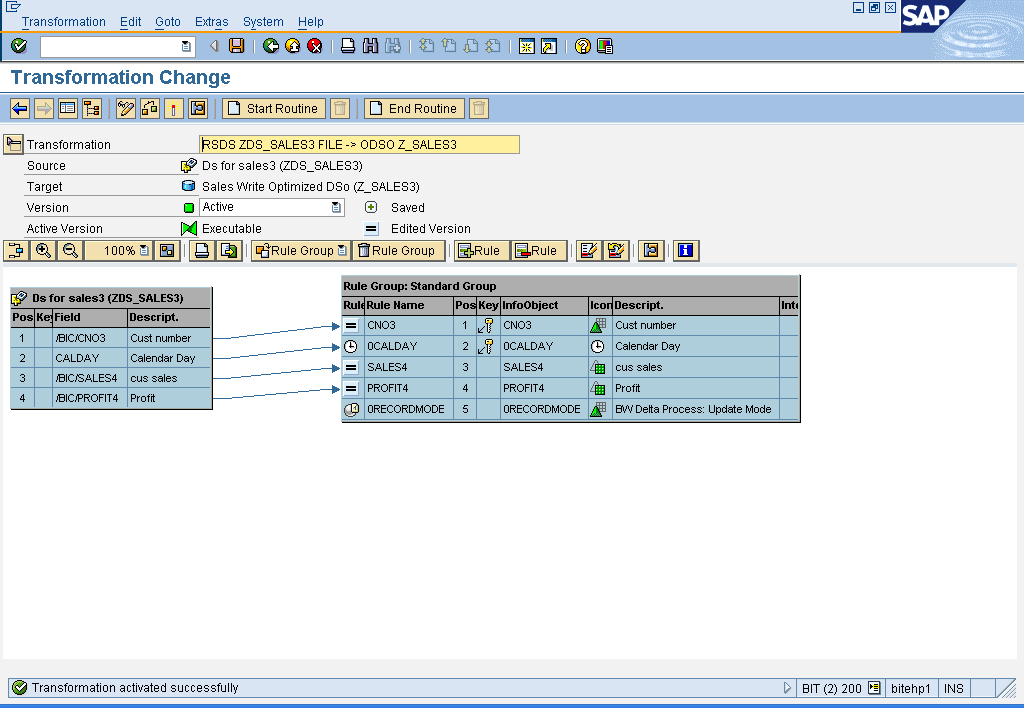
Task: Click the Create New Session icon
Action: [526, 46]
